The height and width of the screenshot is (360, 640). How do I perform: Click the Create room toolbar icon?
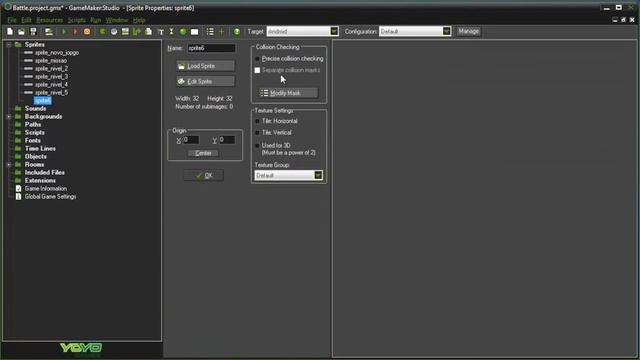[x=195, y=31]
